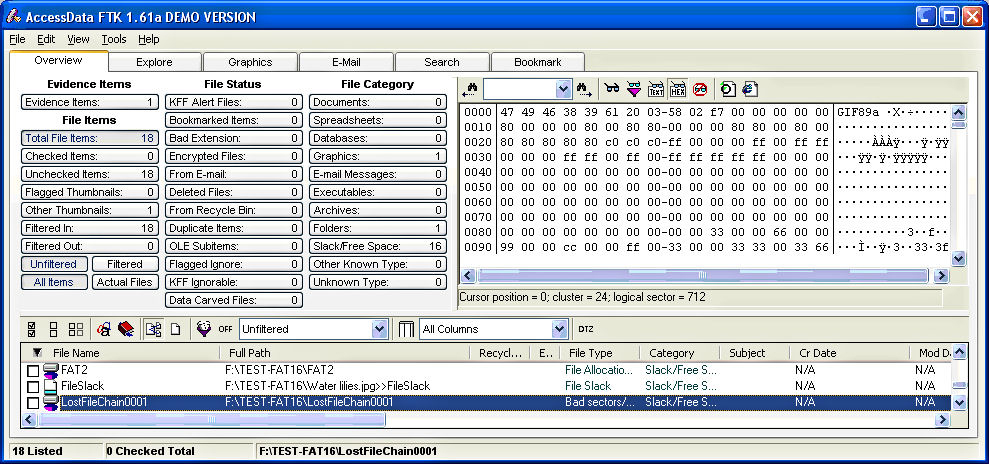Viewport: 989px width, 464px height.
Task: Click the Slack/Free Space category button
Action: [x=377, y=246]
